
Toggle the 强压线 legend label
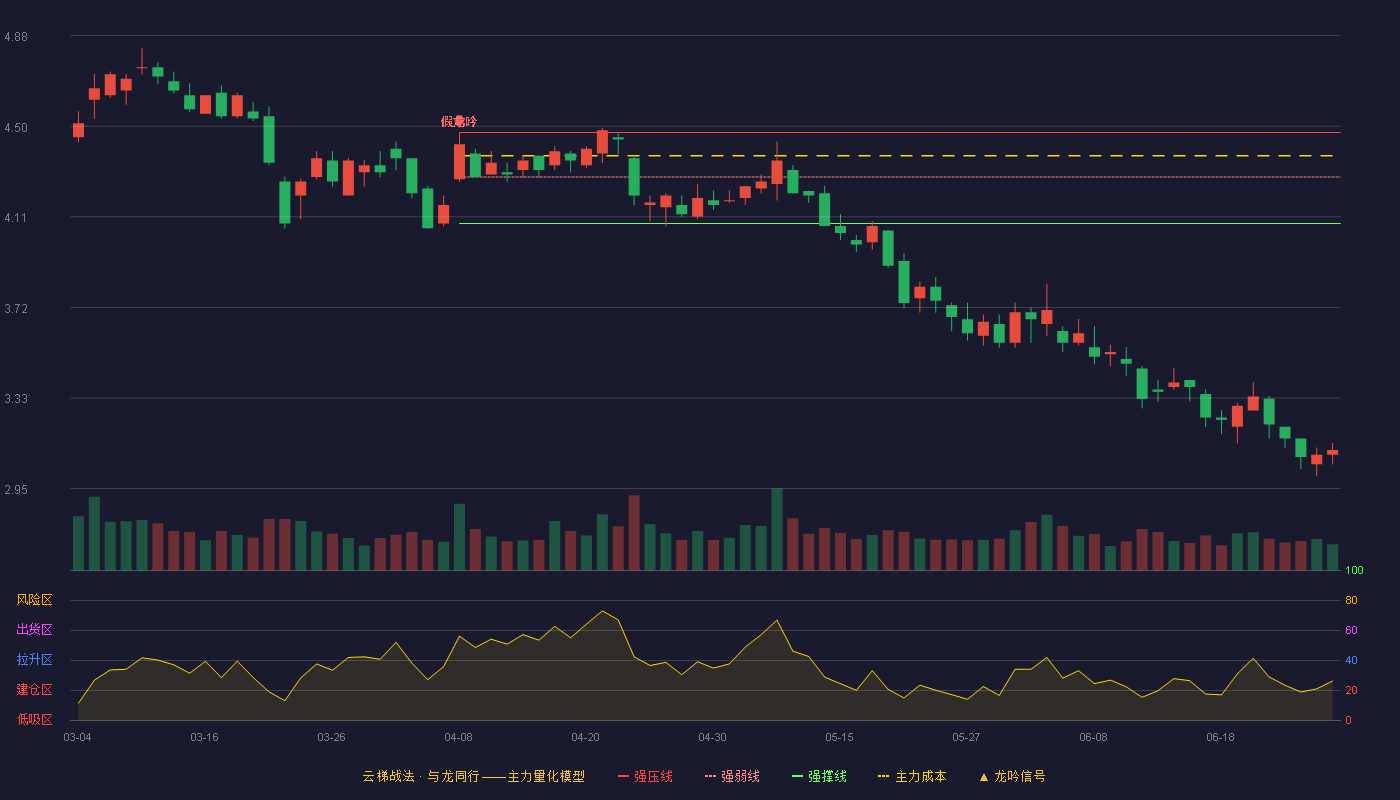pos(653,776)
